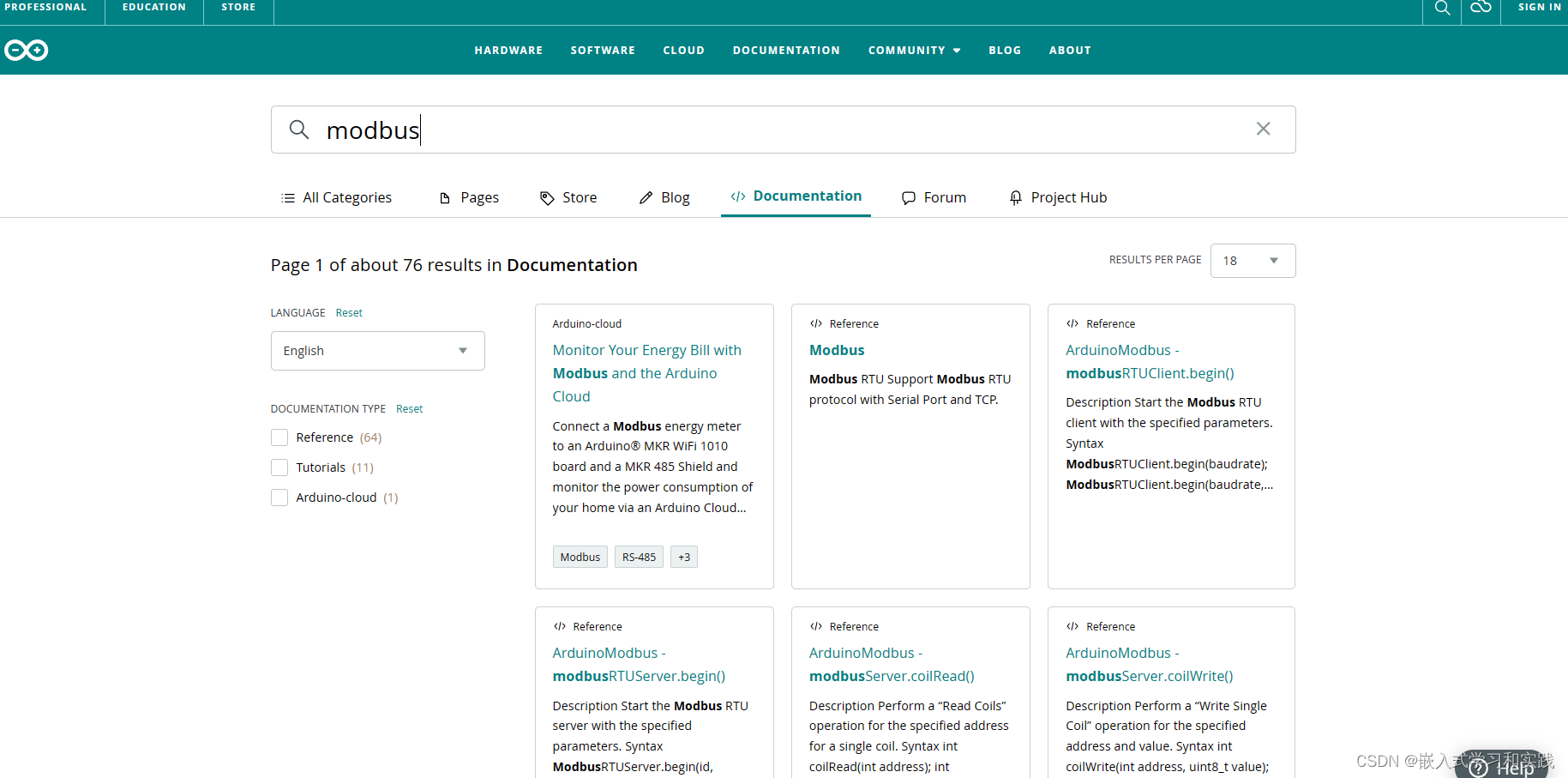1568x778 pixels.
Task: Open the Documentation menu in the header
Action: tap(786, 51)
